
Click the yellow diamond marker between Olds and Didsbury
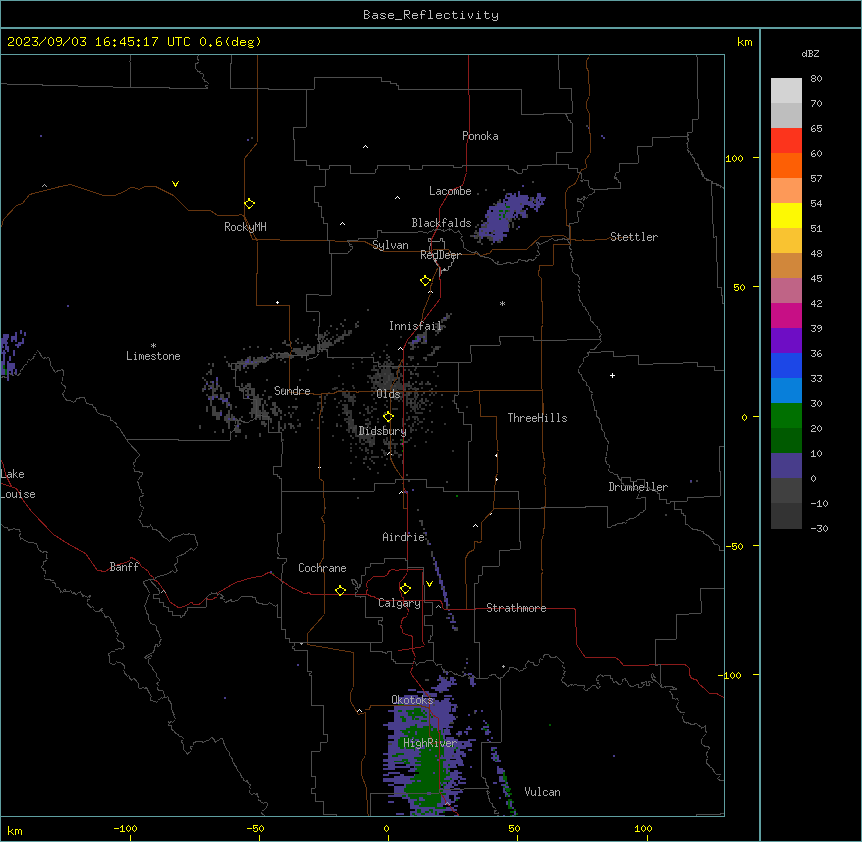click(x=388, y=417)
